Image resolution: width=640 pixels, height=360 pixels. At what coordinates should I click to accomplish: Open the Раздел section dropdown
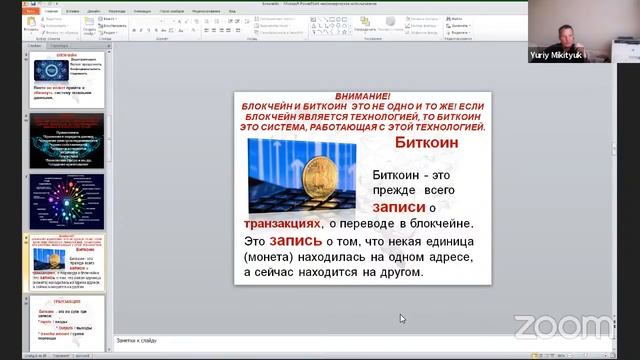108,33
